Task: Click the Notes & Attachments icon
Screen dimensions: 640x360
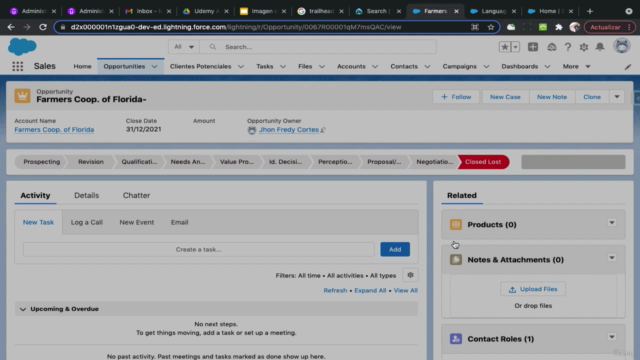Action: pos(456,260)
